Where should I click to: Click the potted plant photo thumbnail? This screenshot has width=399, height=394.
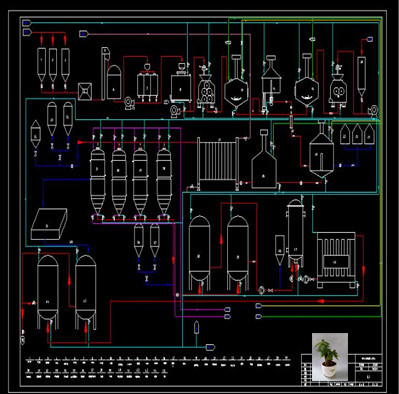[330, 356]
